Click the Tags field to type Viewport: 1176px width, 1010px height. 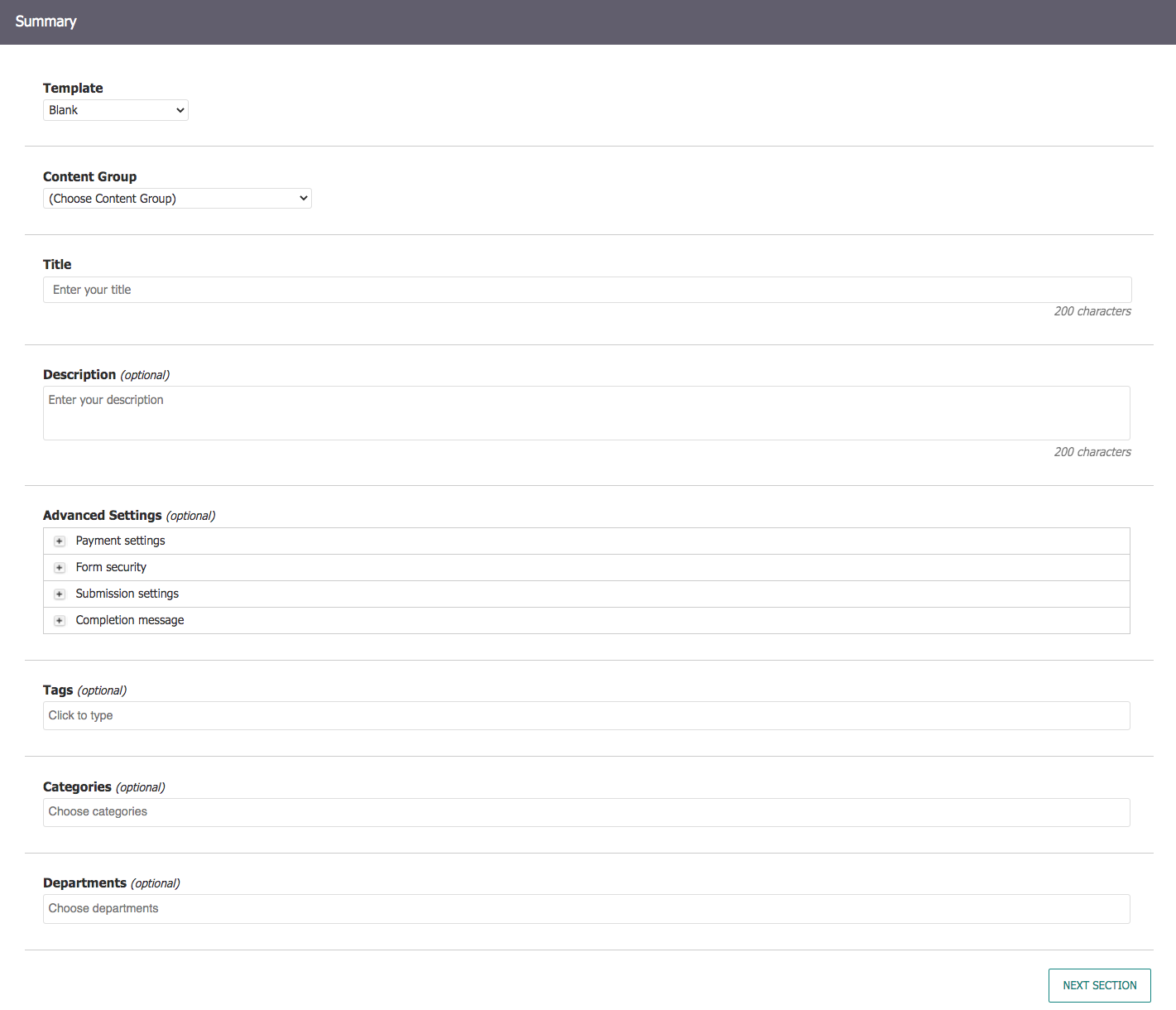(586, 715)
